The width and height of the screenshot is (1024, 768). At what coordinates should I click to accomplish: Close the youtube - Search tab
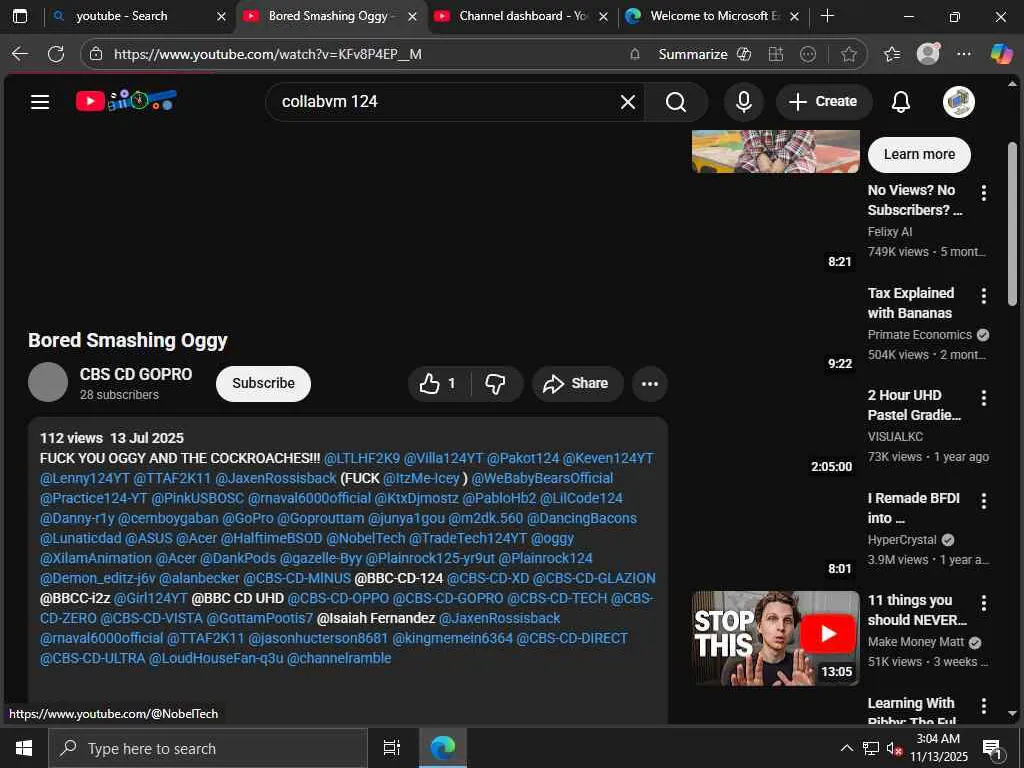click(x=221, y=16)
